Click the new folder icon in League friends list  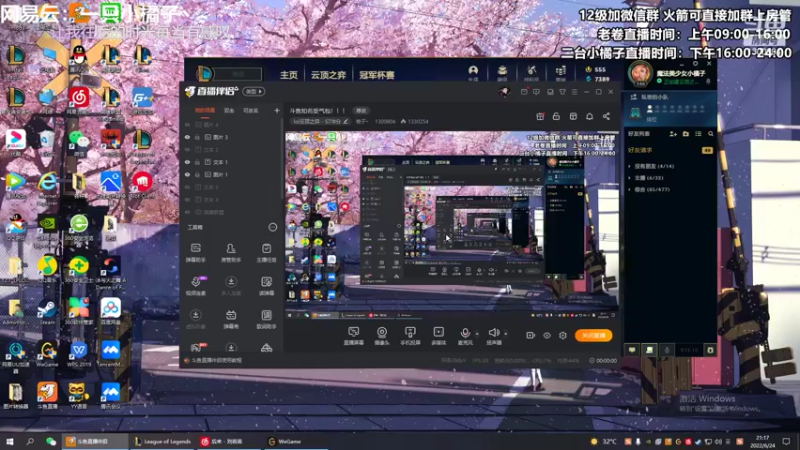pos(686,134)
